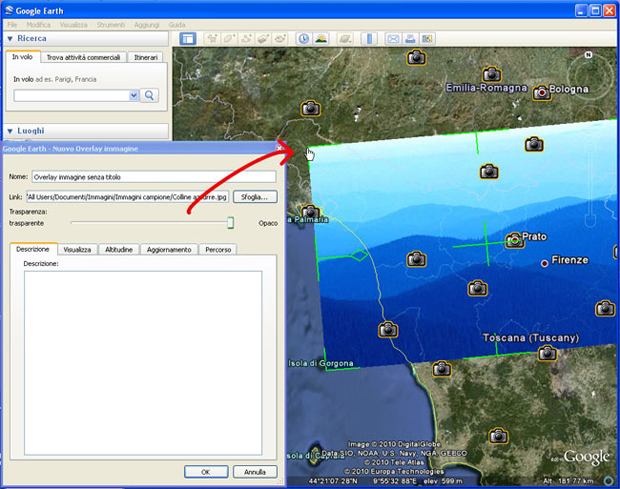Click the photo icon near Bologna

point(542,93)
